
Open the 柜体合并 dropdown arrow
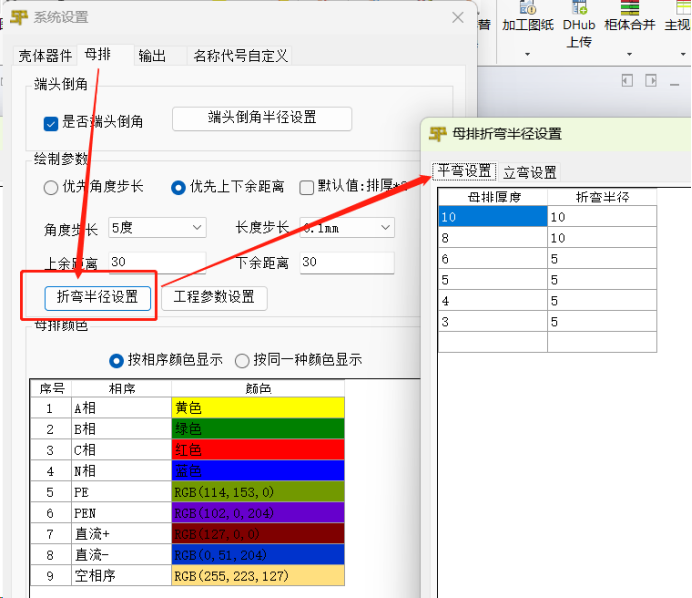pos(629,54)
